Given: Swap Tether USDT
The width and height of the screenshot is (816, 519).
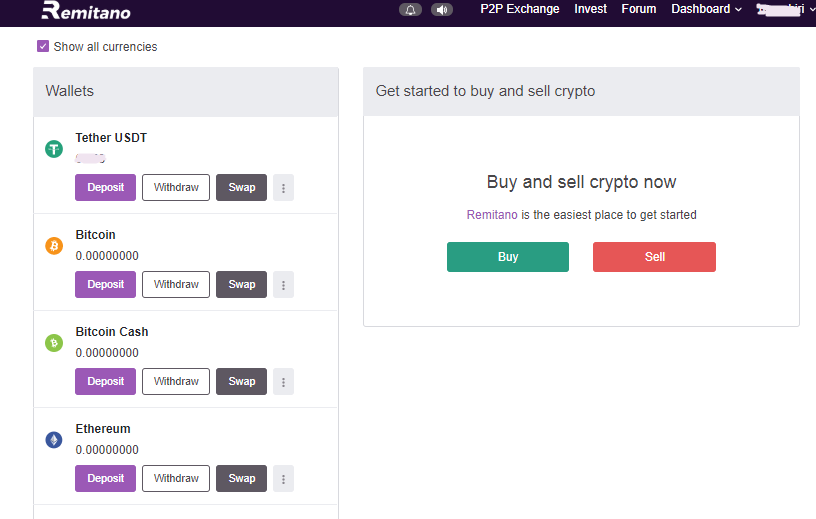Looking at the screenshot, I should (x=241, y=187).
